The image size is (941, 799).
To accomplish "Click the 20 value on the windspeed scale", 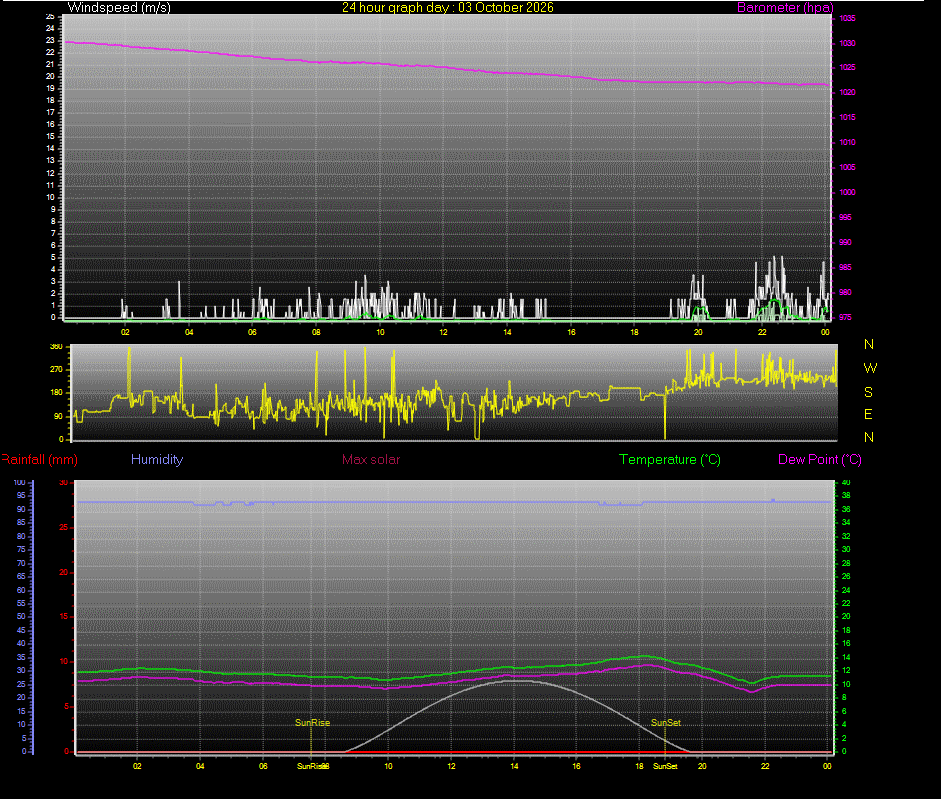I will click(x=50, y=76).
